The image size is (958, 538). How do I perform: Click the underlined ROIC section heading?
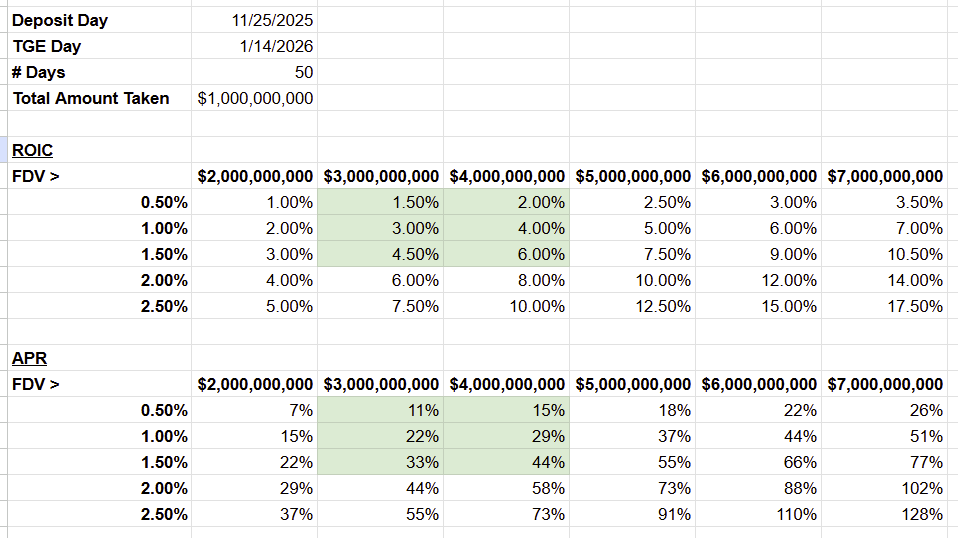point(32,150)
